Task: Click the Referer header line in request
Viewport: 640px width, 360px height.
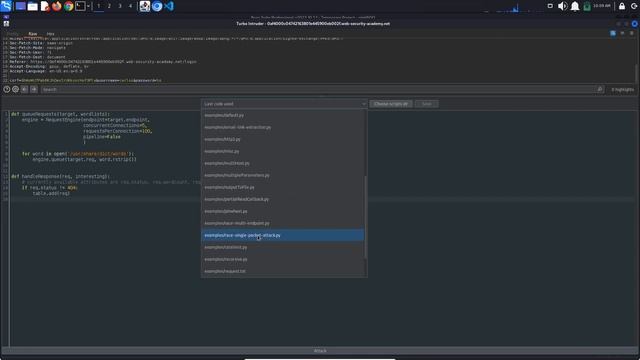Action: [103, 62]
